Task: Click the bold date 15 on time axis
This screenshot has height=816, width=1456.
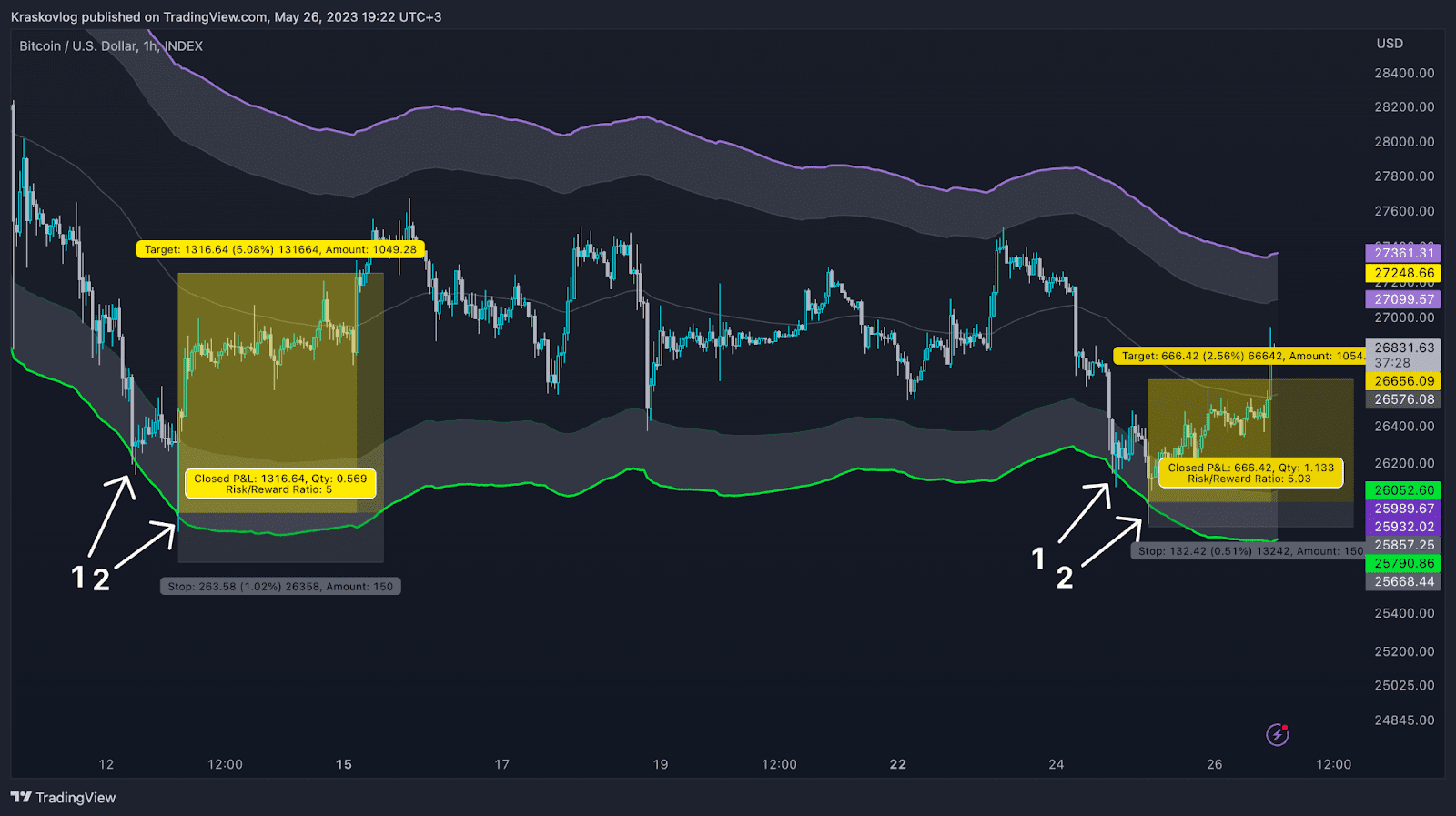Action: (x=344, y=764)
